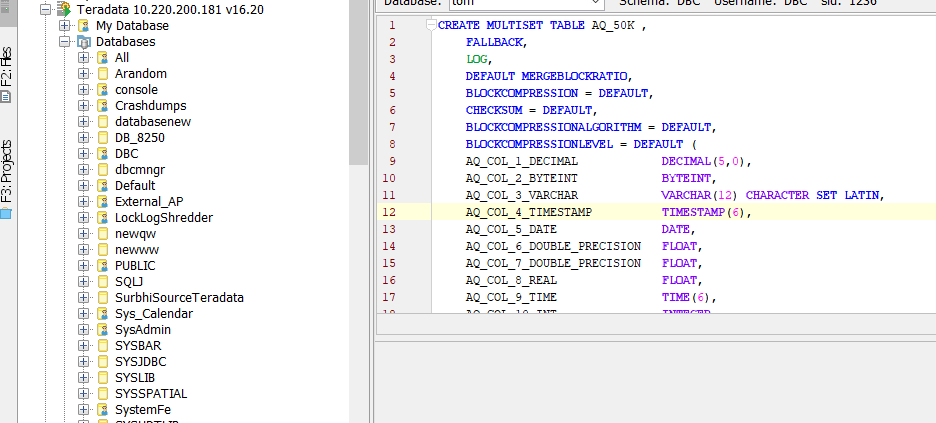The width and height of the screenshot is (936, 423).
Task: Click the PUBLIC database icon
Action: pyautogui.click(x=102, y=266)
